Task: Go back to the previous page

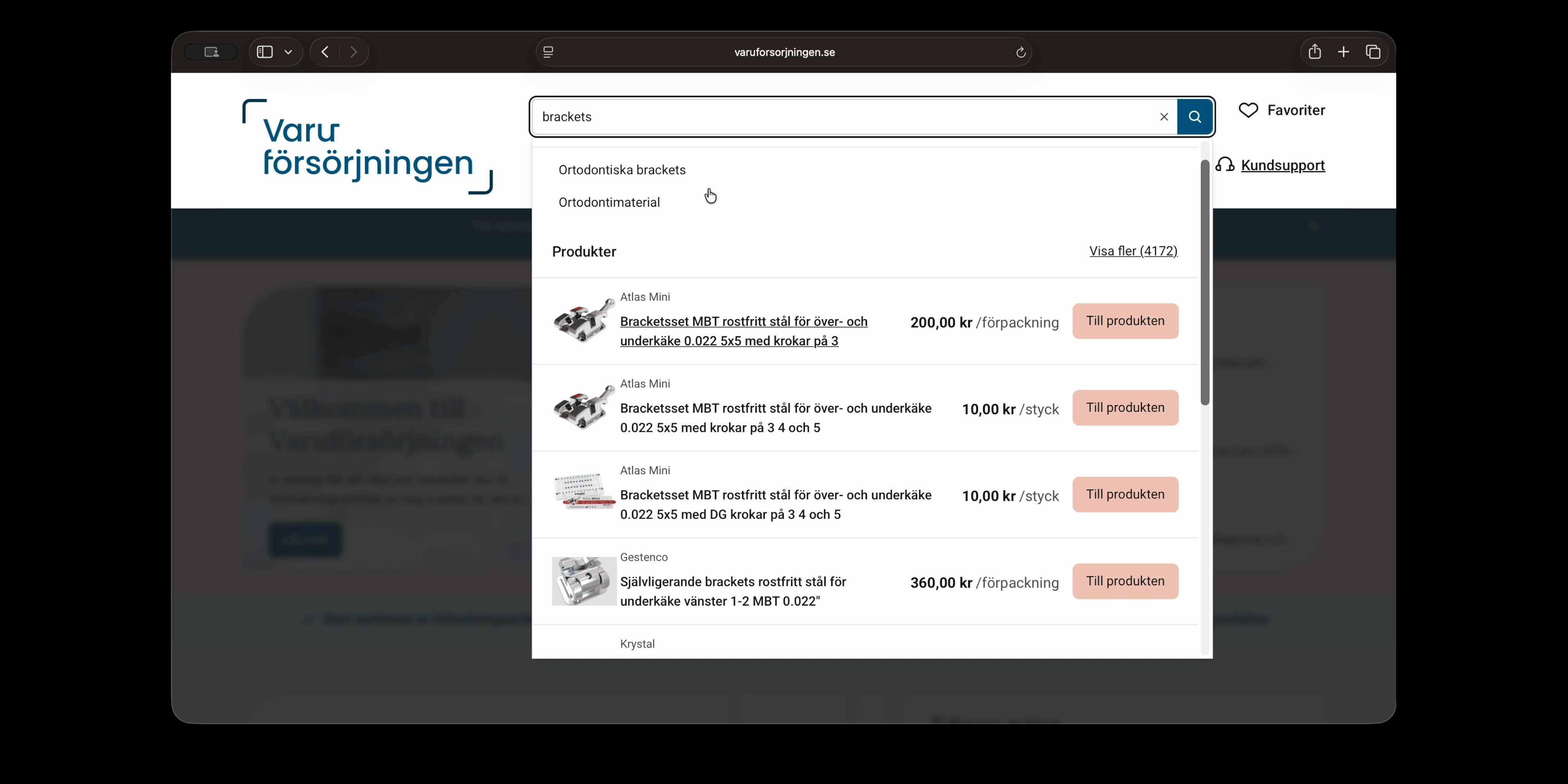Action: tap(325, 52)
